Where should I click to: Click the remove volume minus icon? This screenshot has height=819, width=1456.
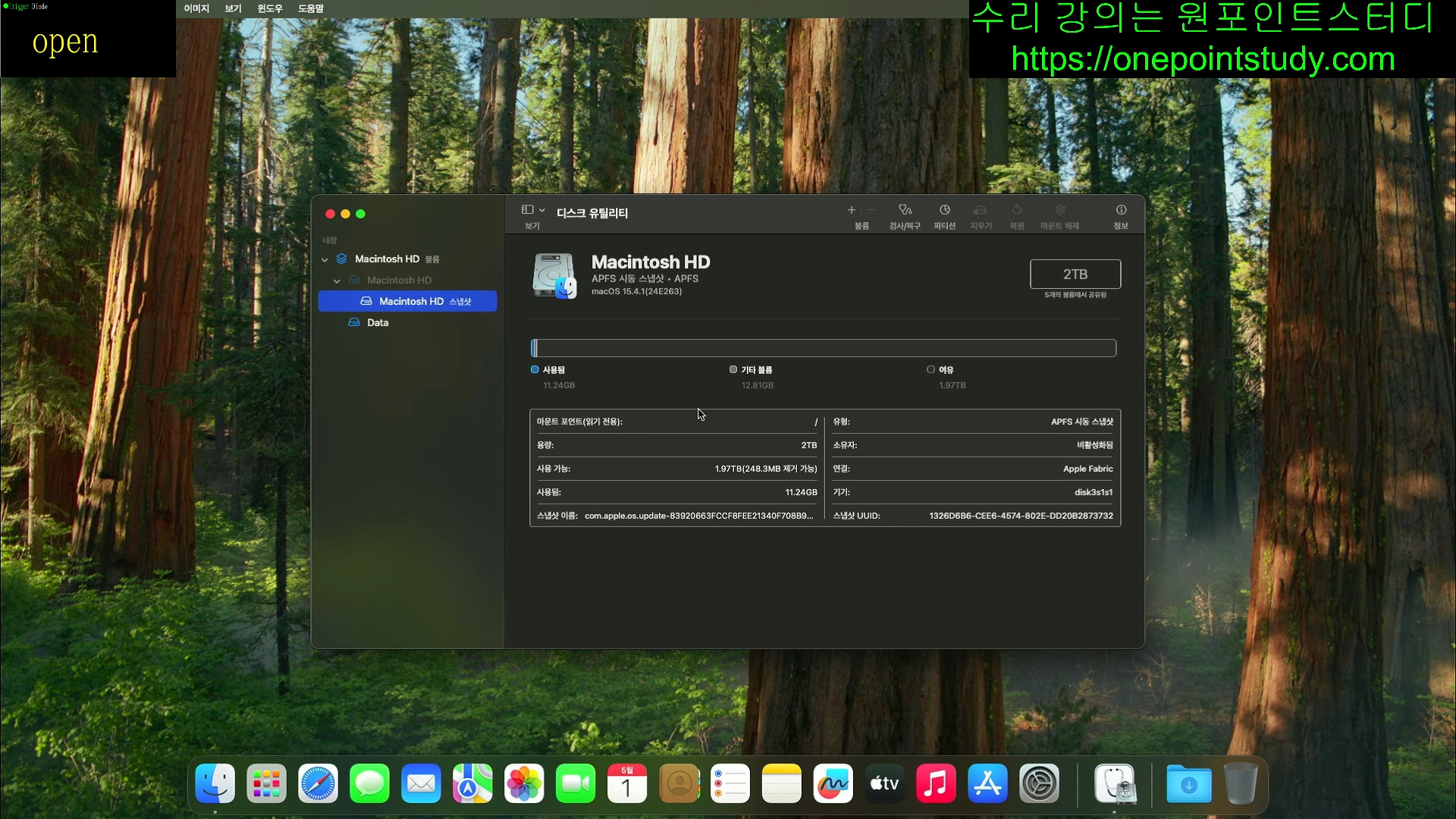click(x=871, y=210)
